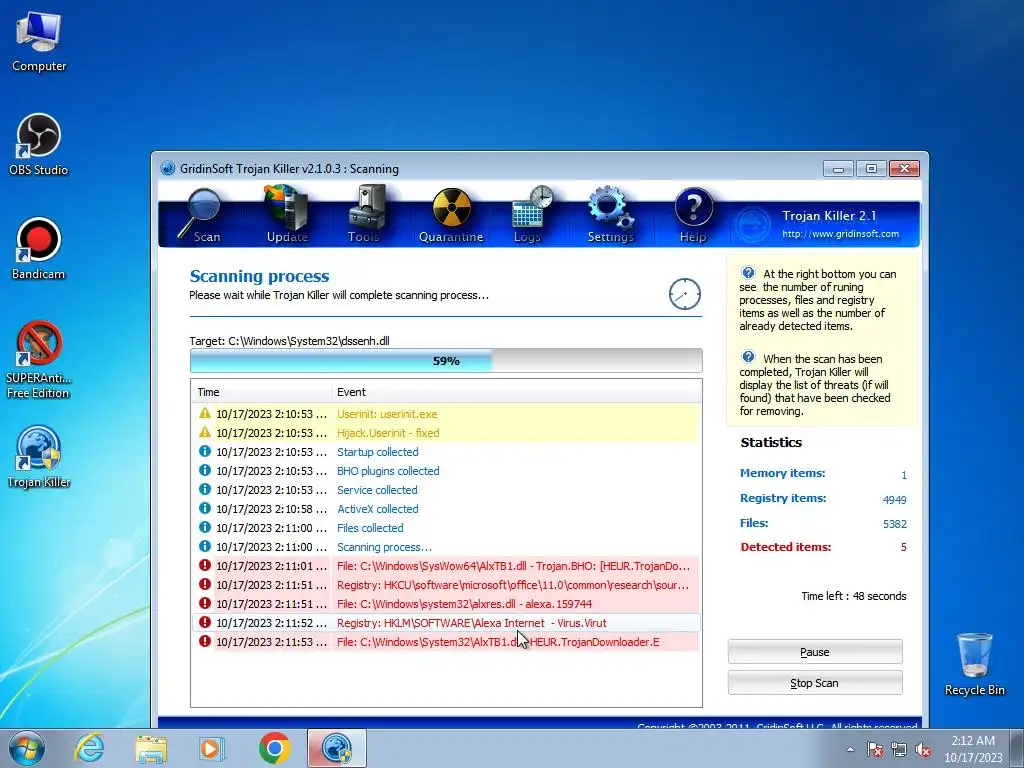1024x768 pixels.
Task: Click the Registry items value 4949
Action: [x=894, y=500]
